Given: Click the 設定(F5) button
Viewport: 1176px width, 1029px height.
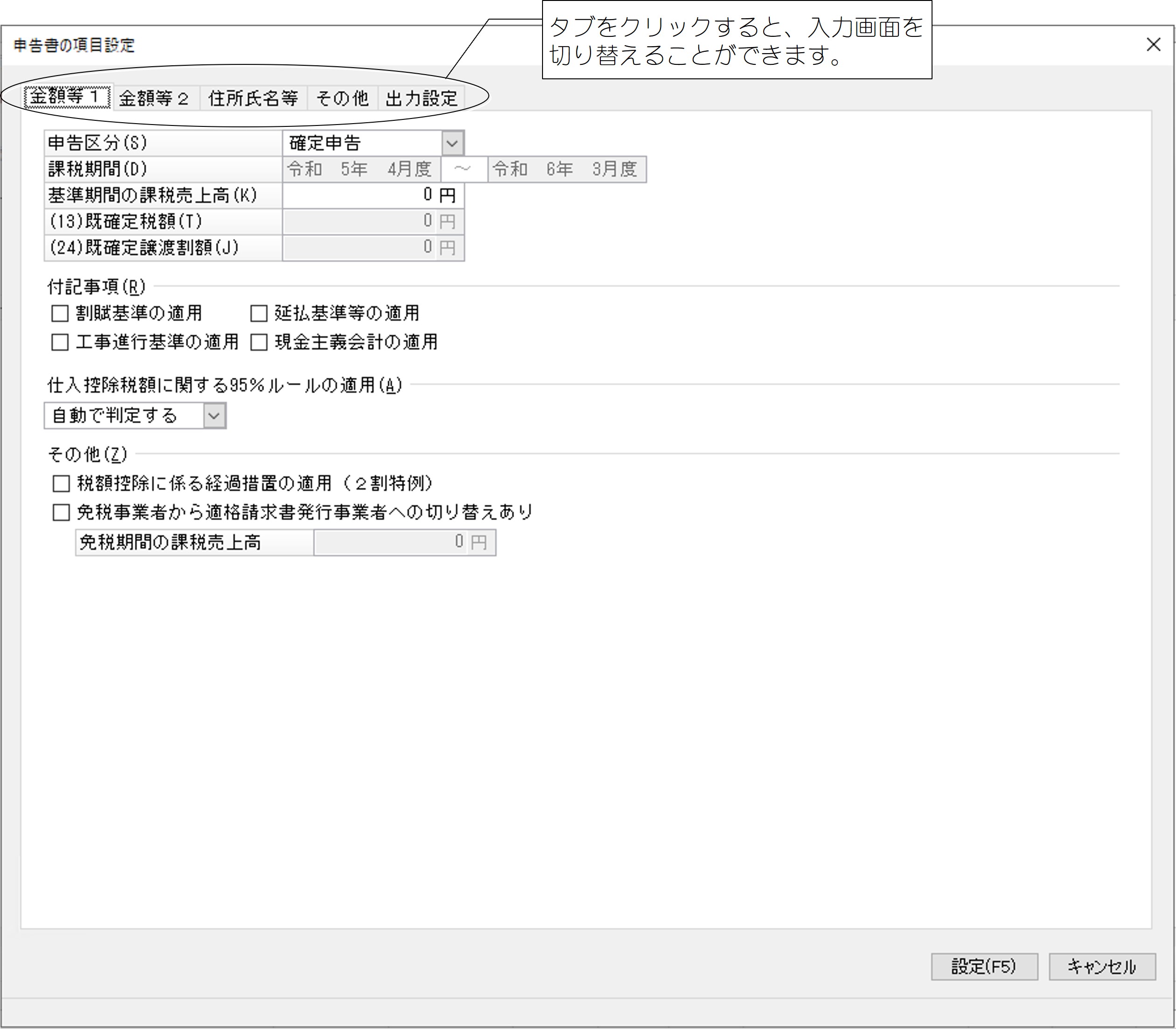Looking at the screenshot, I should (984, 967).
